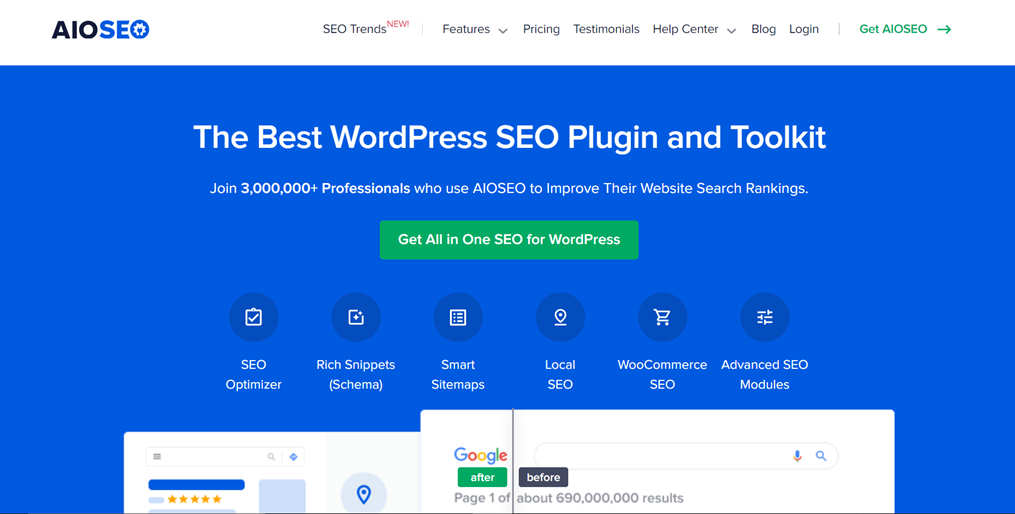Open the Smart Sitemaps icon
This screenshot has width=1015, height=514.
(x=458, y=317)
